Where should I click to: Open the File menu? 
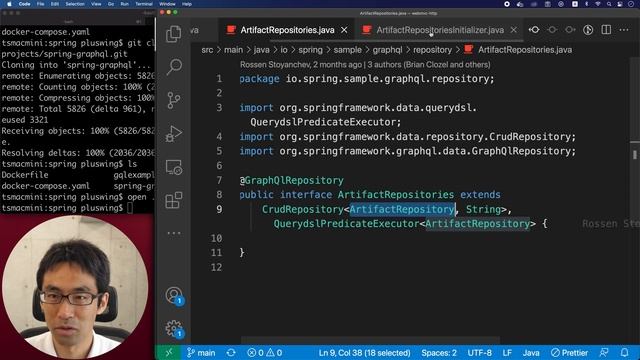(x=40, y=4)
